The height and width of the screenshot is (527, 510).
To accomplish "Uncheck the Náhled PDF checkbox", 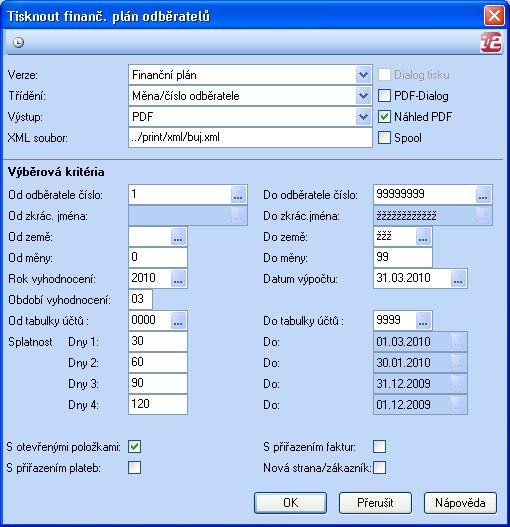I will coord(384,117).
